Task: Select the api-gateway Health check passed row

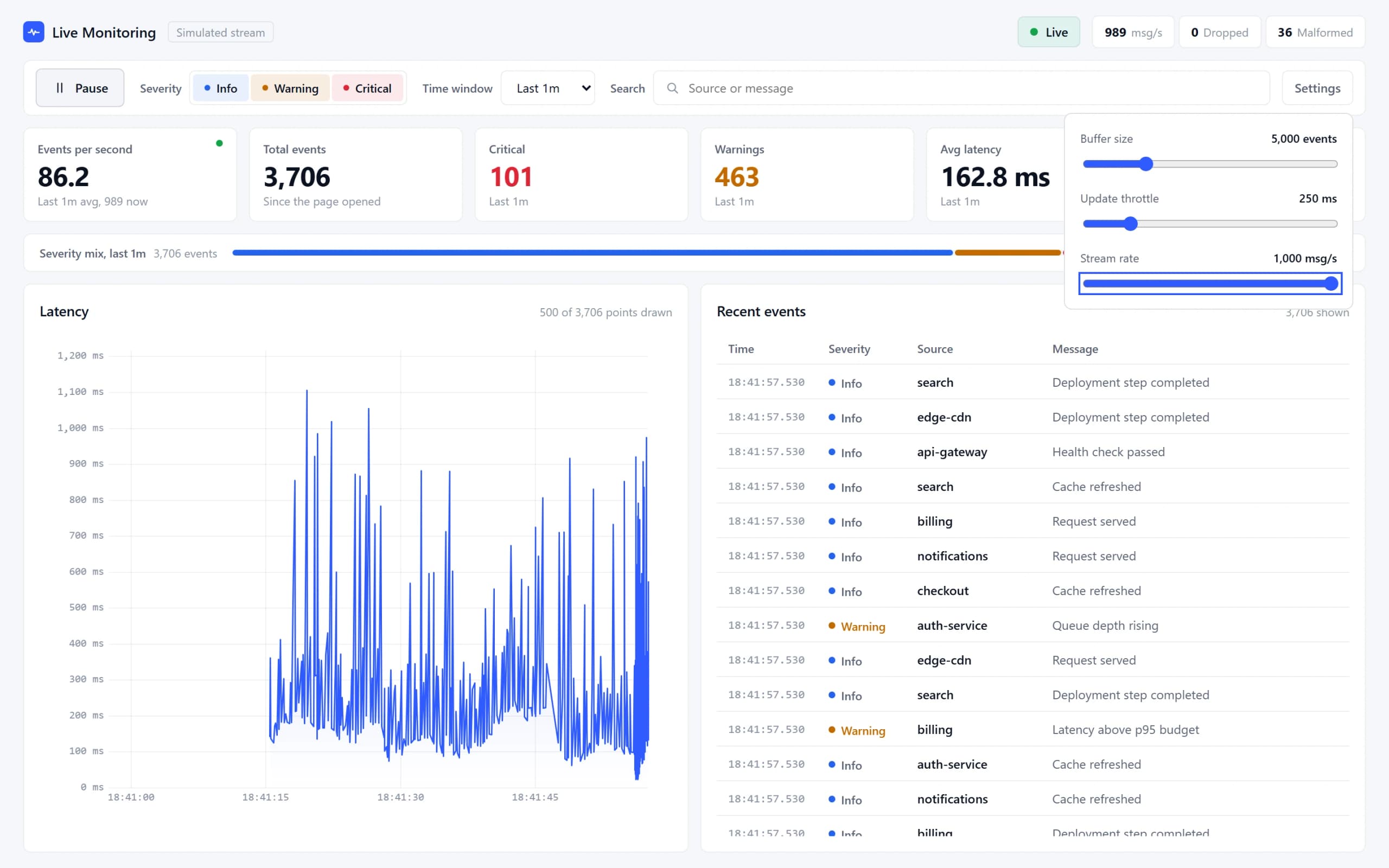Action: click(x=1033, y=452)
